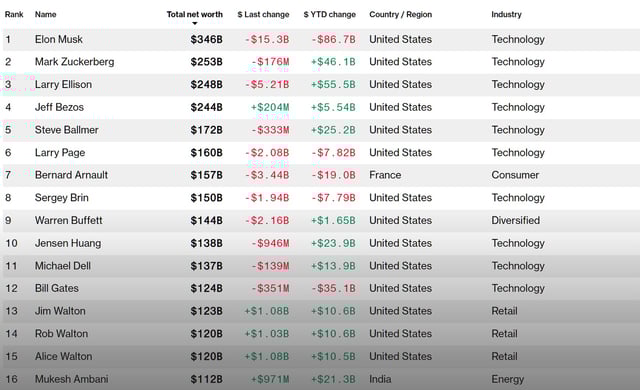Open Bill Gates profile link
The width and height of the screenshot is (640, 390).
(57, 288)
